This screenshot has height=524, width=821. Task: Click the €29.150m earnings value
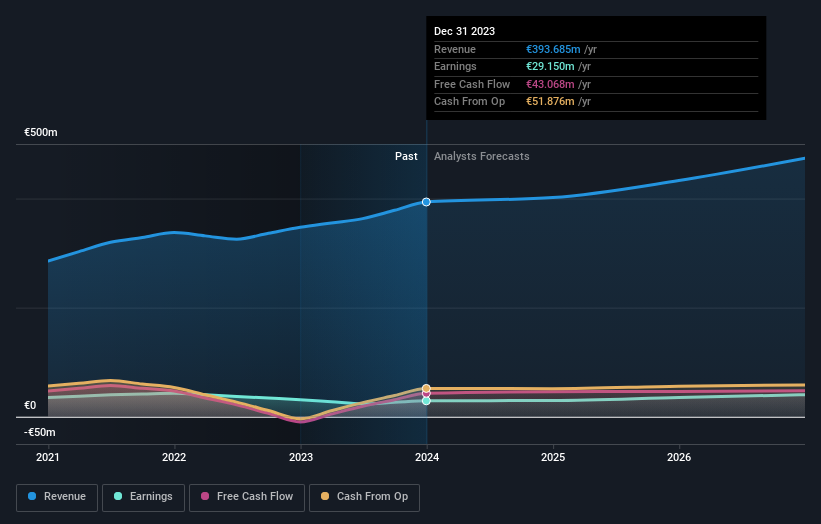pyautogui.click(x=550, y=66)
